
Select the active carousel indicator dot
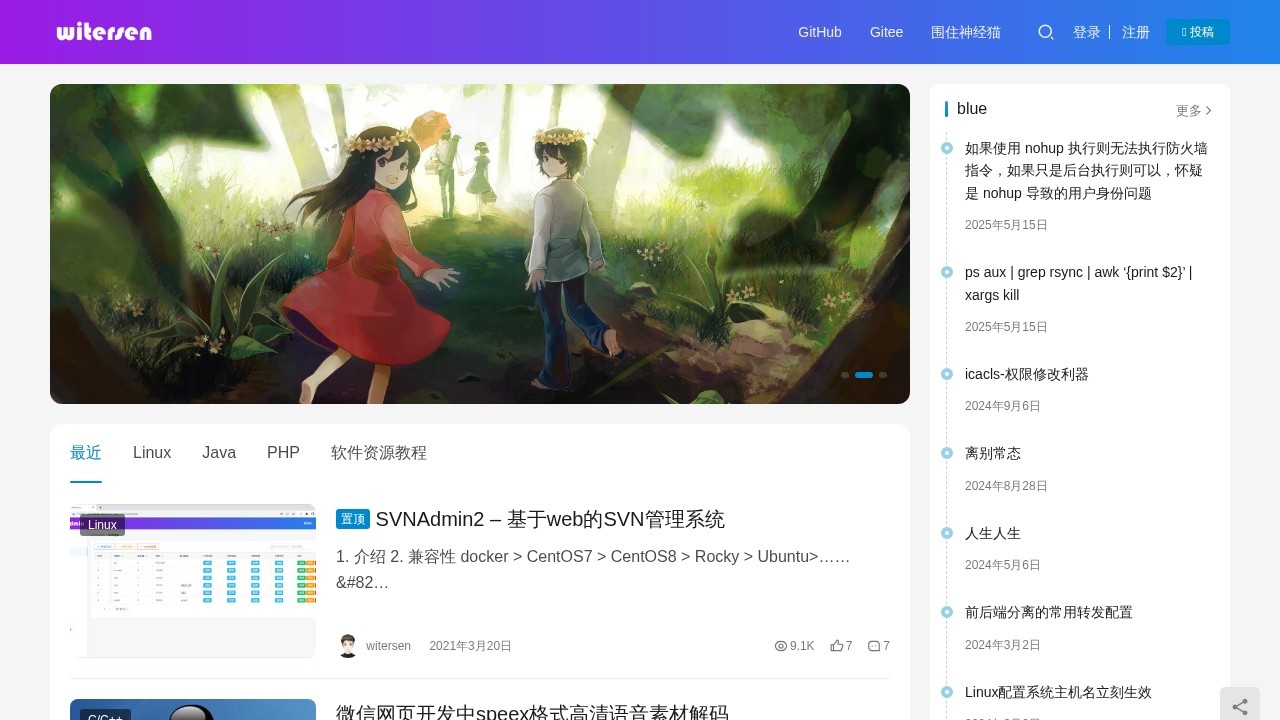click(x=864, y=375)
